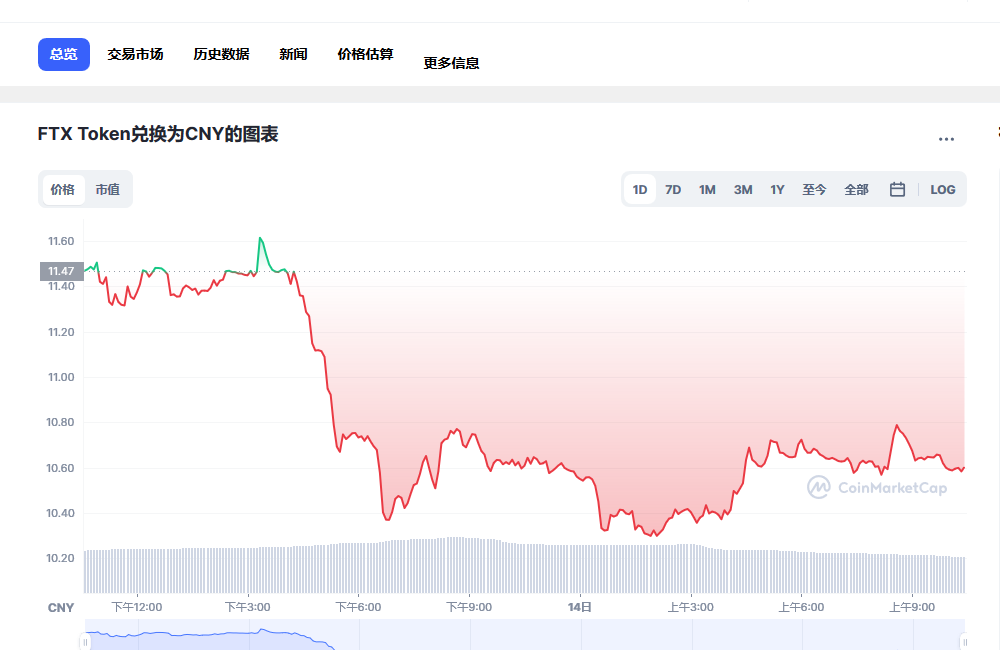Grab the left range slider handle
The image size is (1000, 650).
click(x=85, y=642)
